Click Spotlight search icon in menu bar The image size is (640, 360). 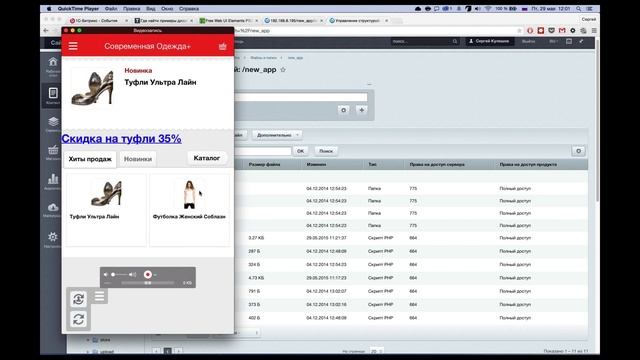coord(579,9)
